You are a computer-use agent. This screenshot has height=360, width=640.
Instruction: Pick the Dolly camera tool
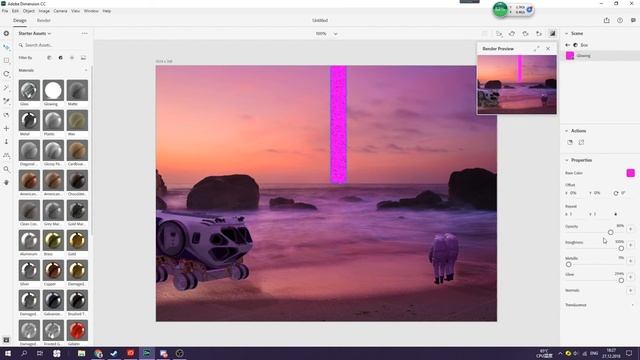pyautogui.click(x=6, y=142)
